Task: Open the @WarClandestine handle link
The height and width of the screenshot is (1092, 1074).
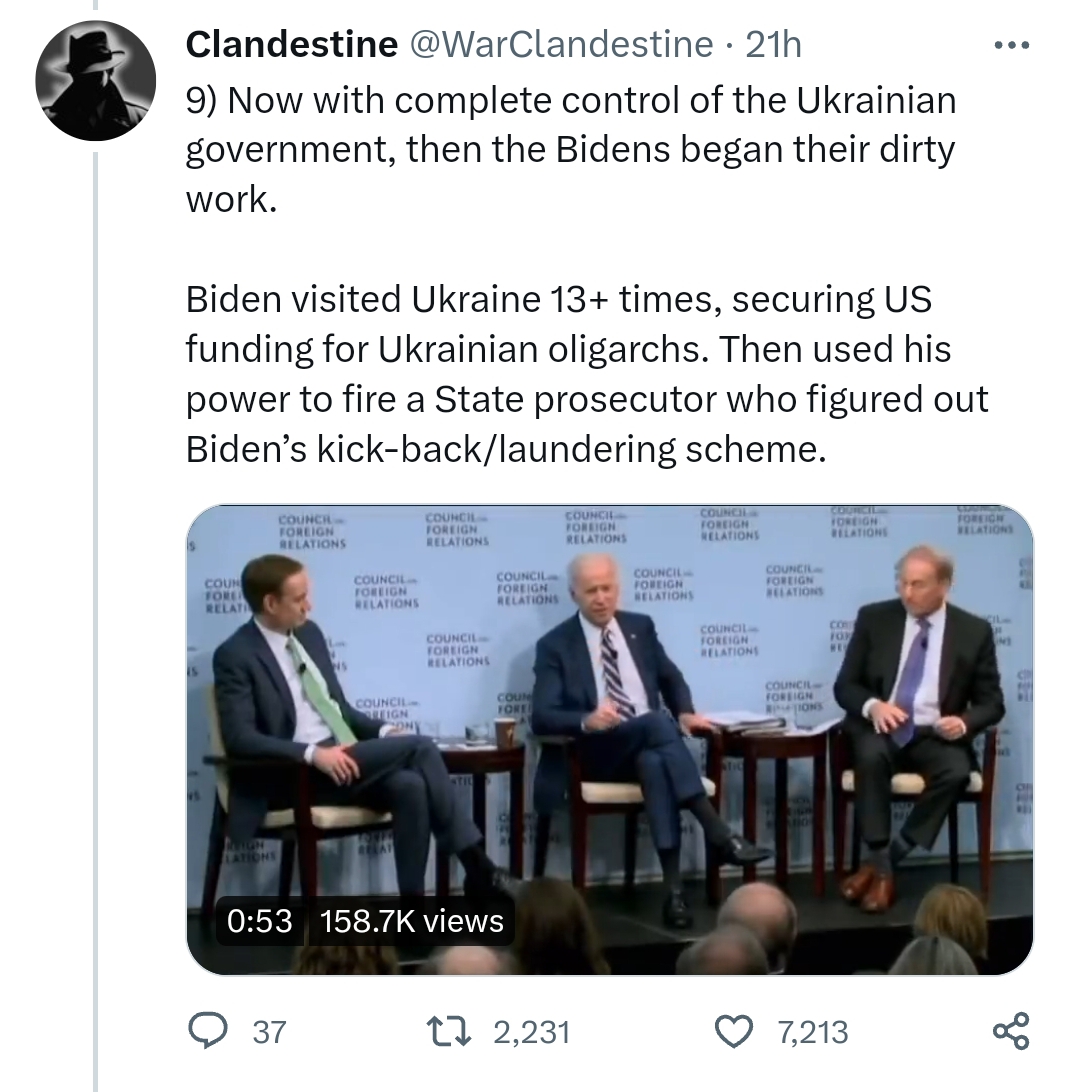Action: click(561, 45)
